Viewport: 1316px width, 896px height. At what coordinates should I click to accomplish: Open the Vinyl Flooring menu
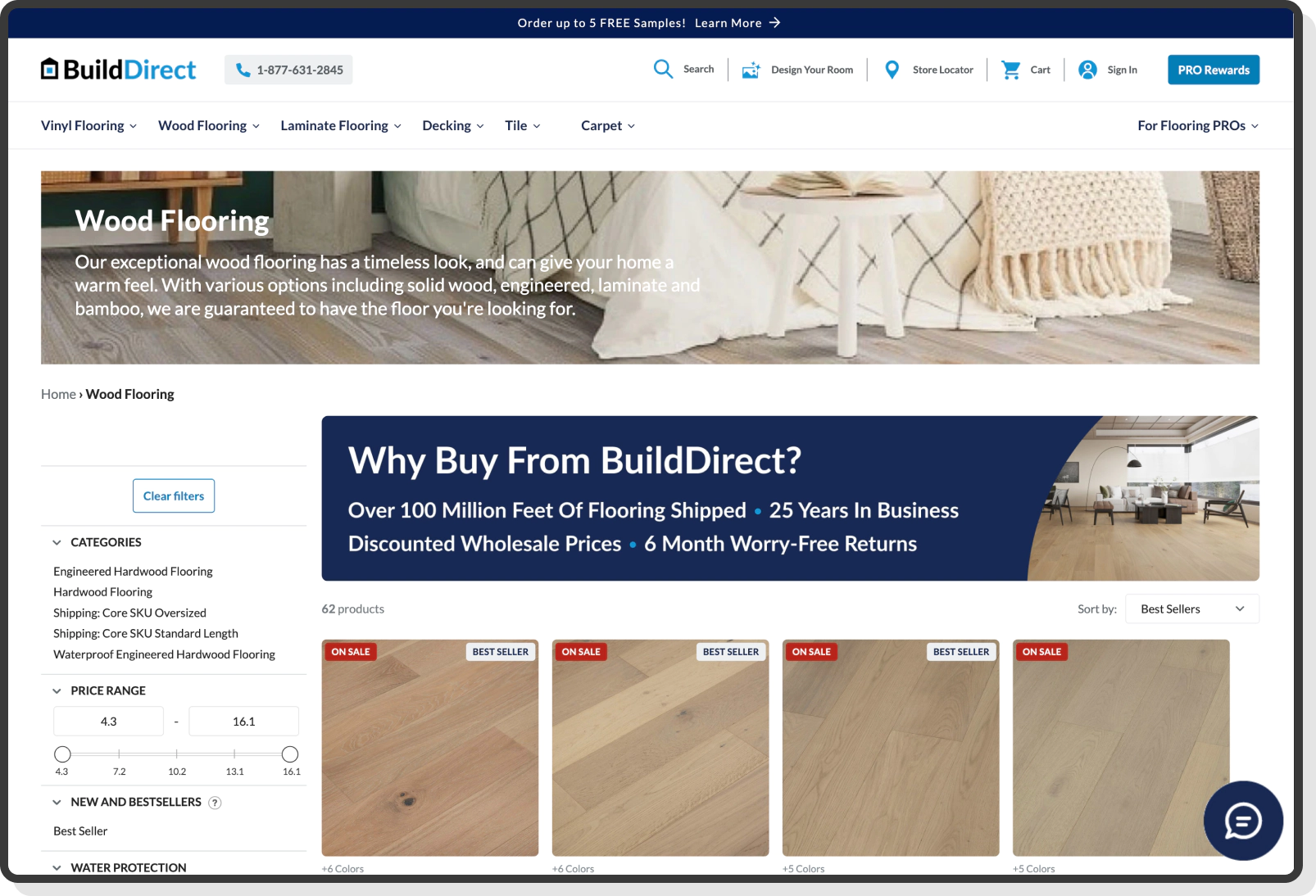(88, 125)
